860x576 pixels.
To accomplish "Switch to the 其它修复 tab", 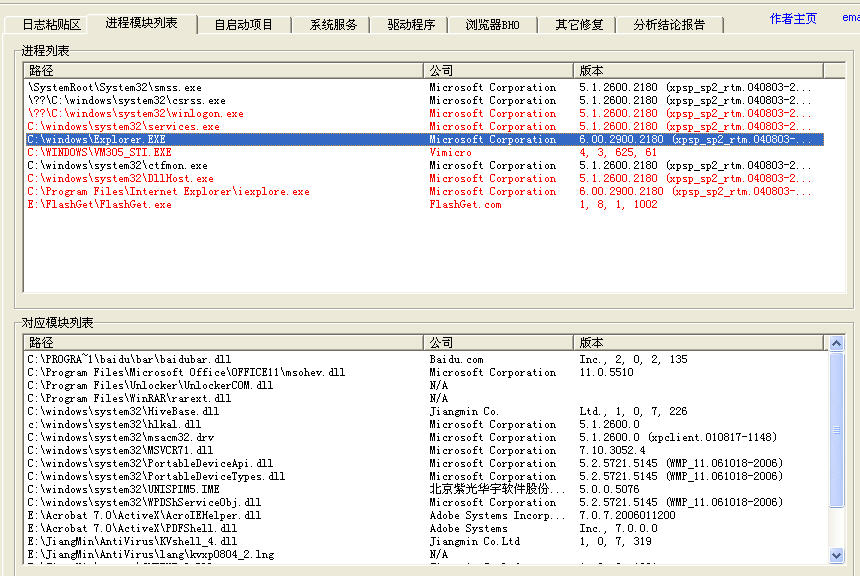I will coord(579,25).
